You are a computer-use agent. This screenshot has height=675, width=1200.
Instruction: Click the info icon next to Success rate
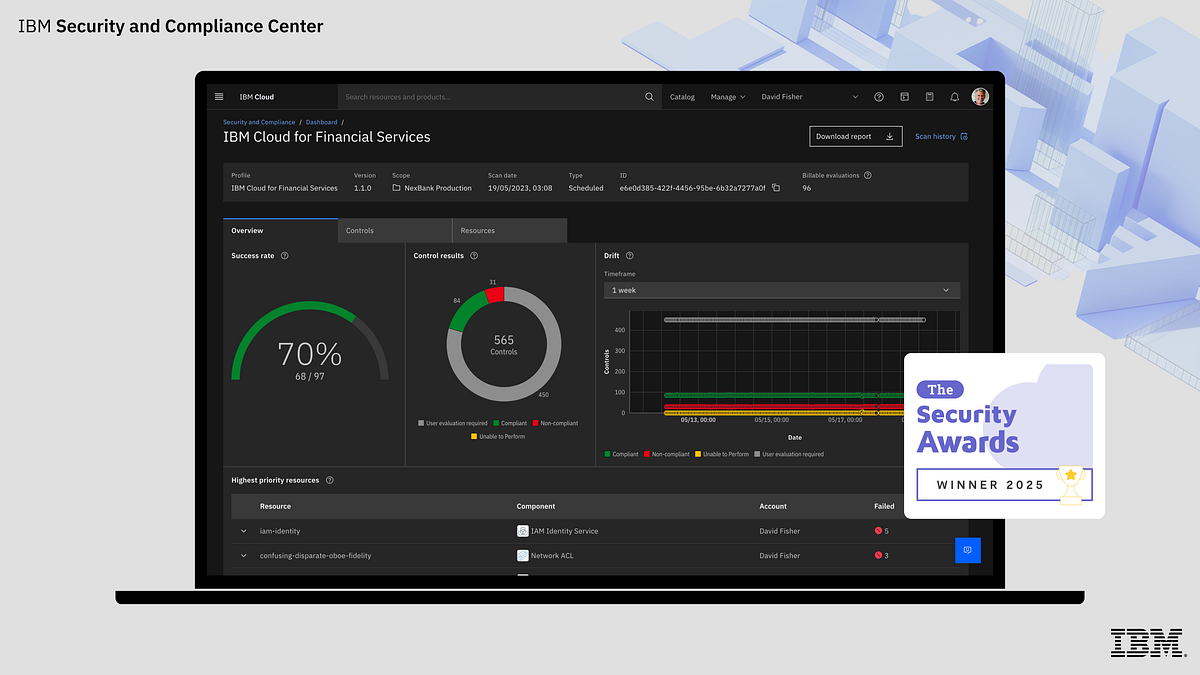tap(285, 256)
